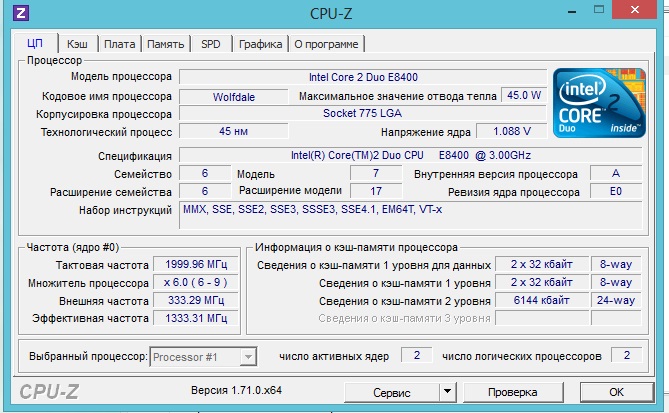The width and height of the screenshot is (669, 413).
Task: Click the Intel Core 2 Duo E8400 model field
Action: [x=363, y=77]
